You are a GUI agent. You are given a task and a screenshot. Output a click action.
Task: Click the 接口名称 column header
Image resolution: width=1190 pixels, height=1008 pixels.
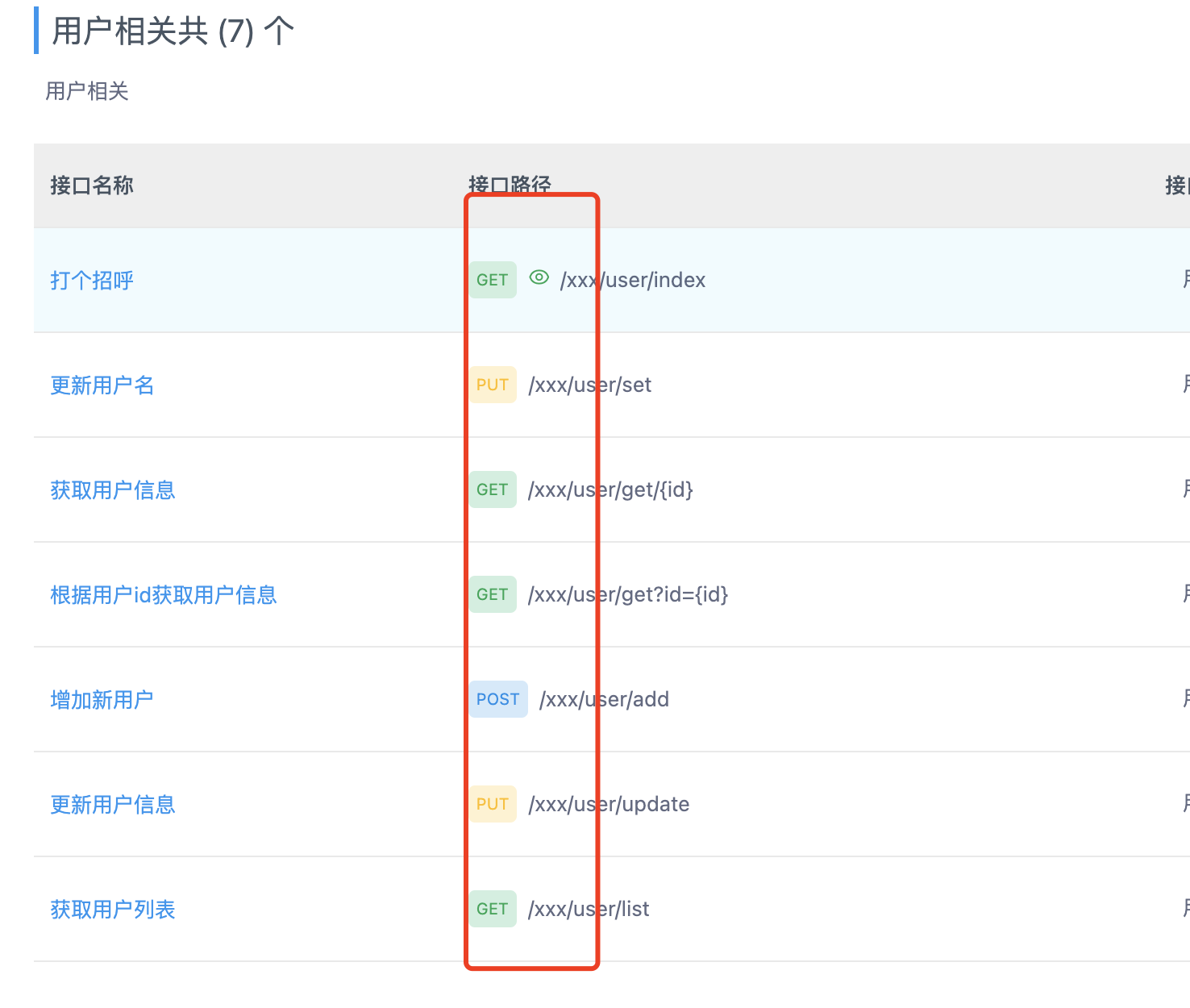coord(91,185)
